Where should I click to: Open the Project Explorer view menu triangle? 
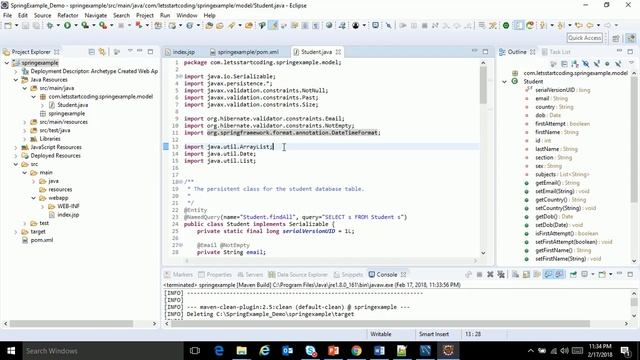click(x=130, y=51)
